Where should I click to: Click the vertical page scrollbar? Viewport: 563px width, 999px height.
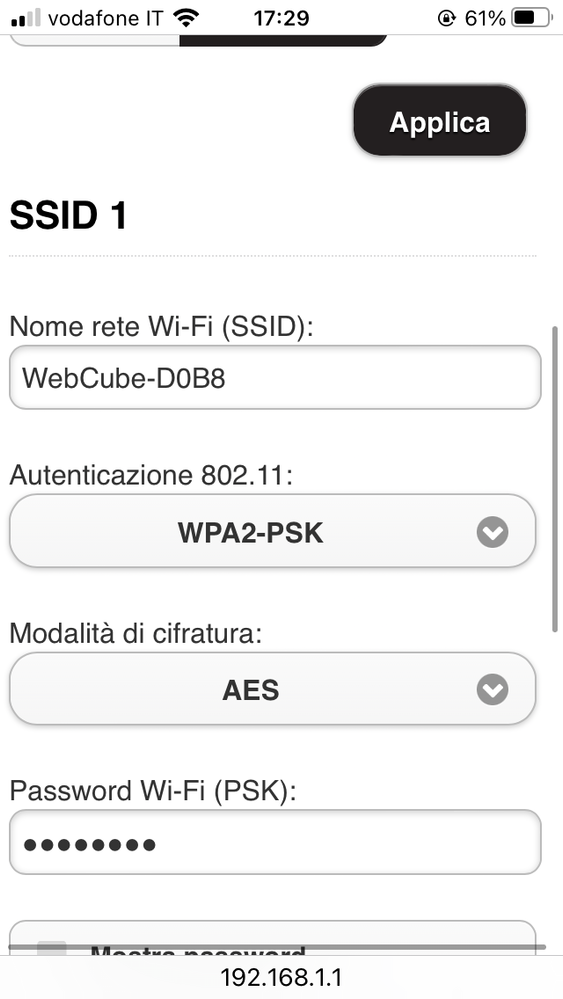click(555, 479)
